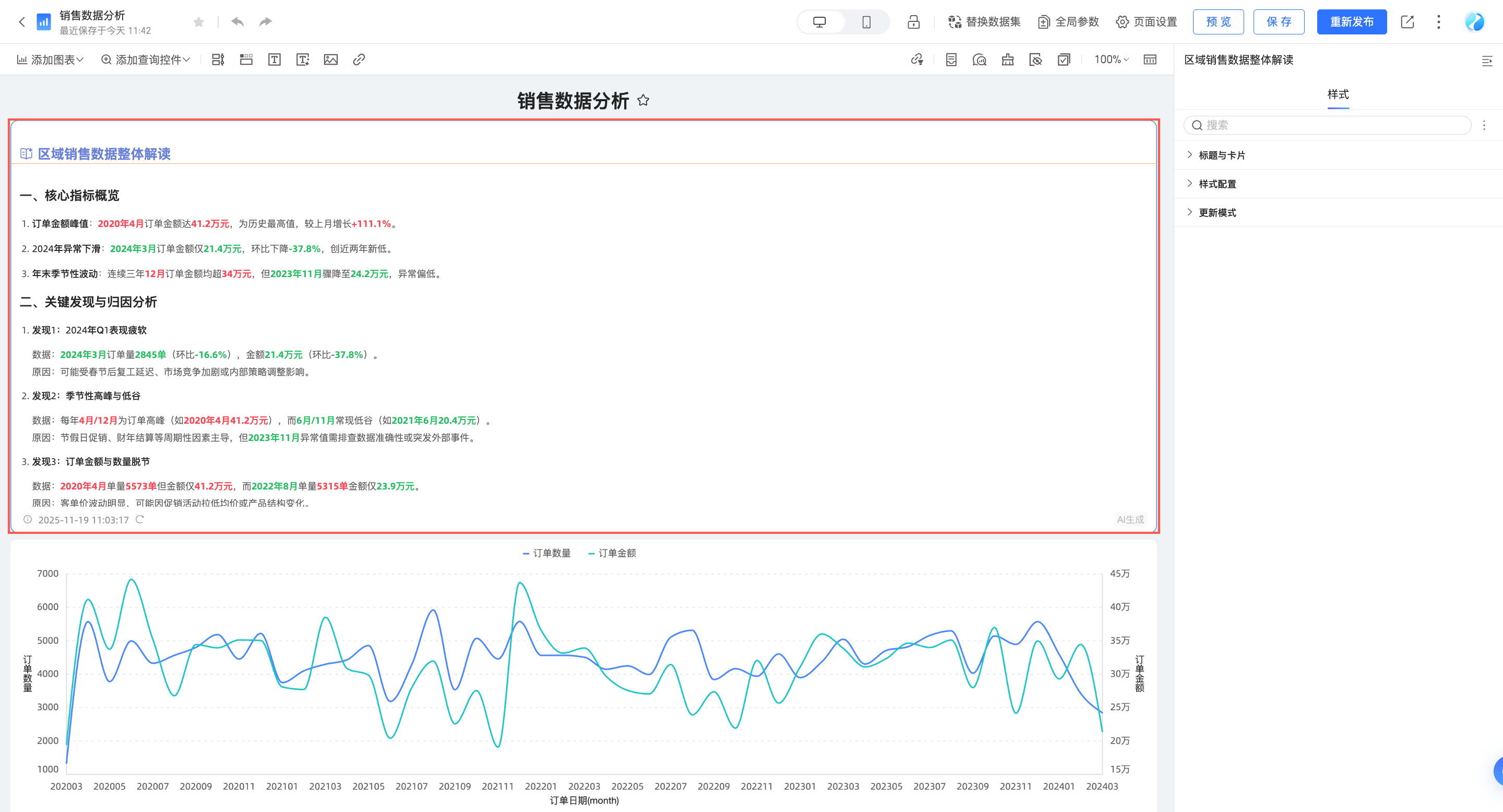
Task: Toggle the lock icon in top bar
Action: pos(913,21)
